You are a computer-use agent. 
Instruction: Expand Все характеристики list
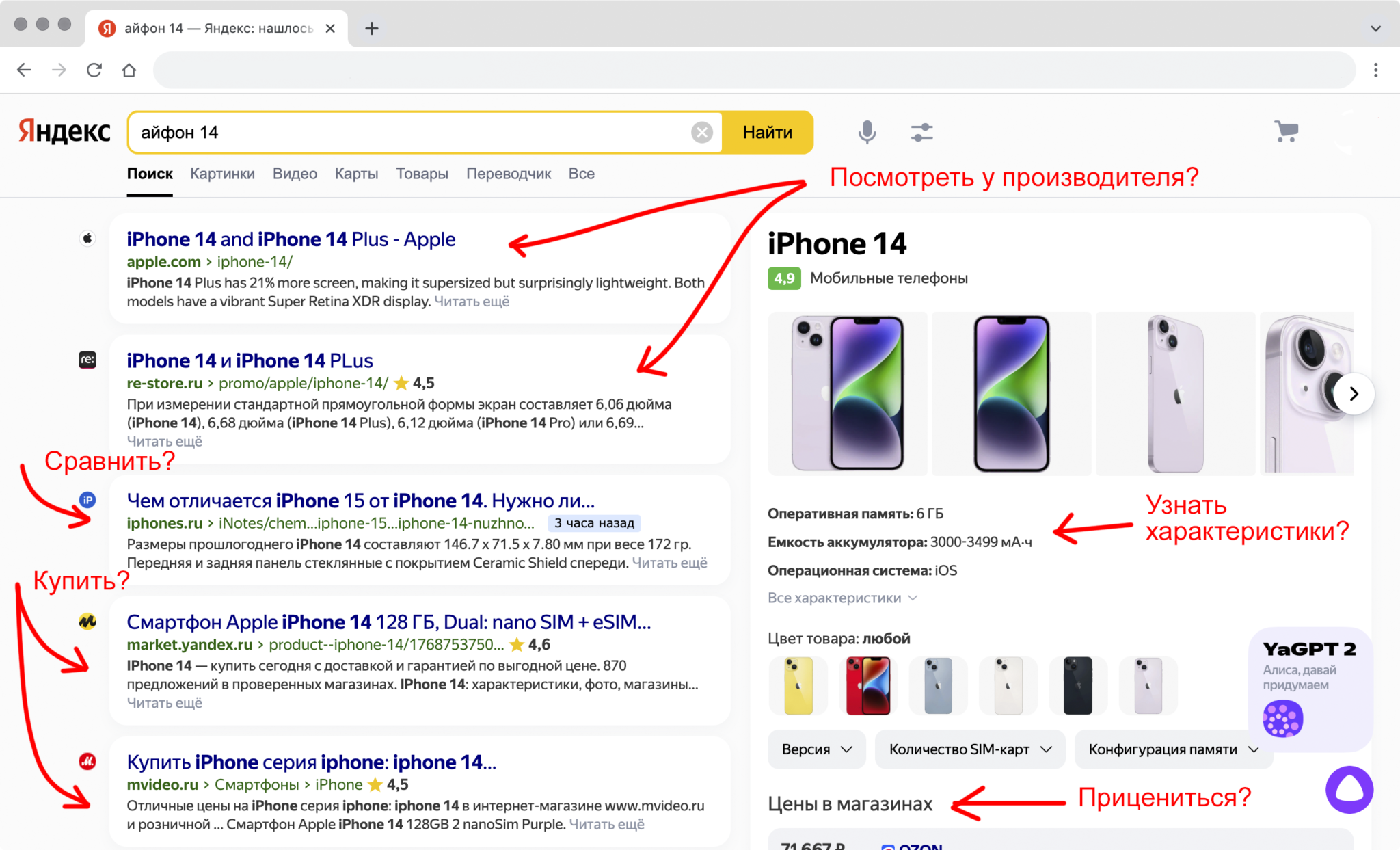coord(842,598)
